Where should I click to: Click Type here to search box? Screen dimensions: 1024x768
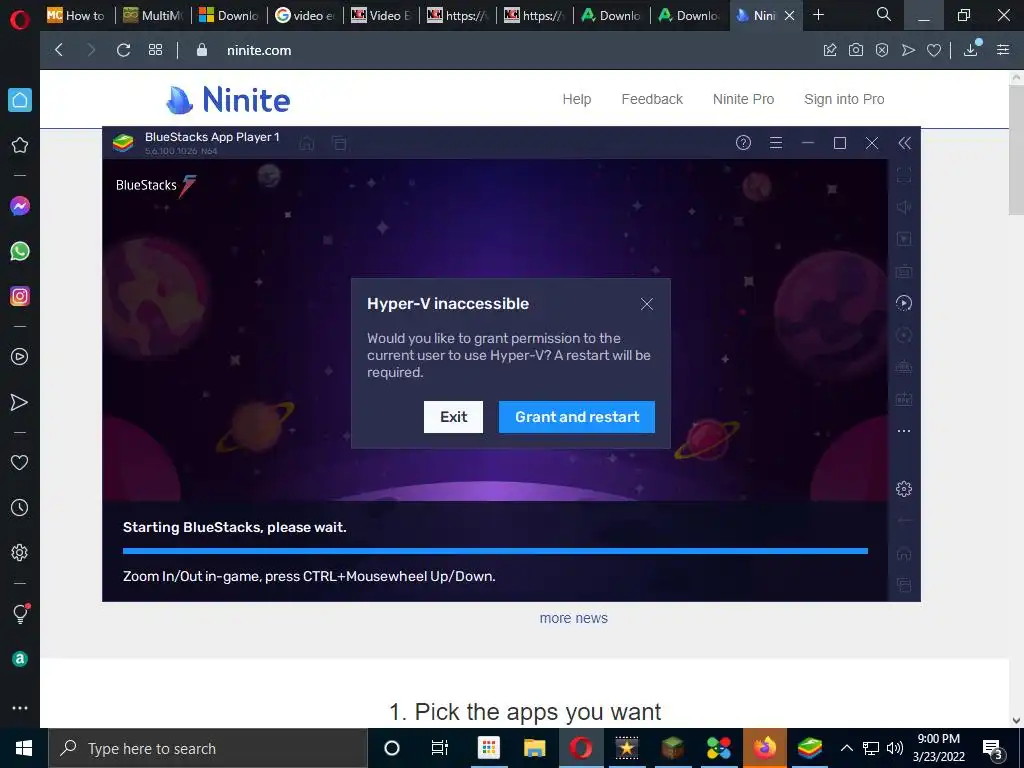(208, 748)
